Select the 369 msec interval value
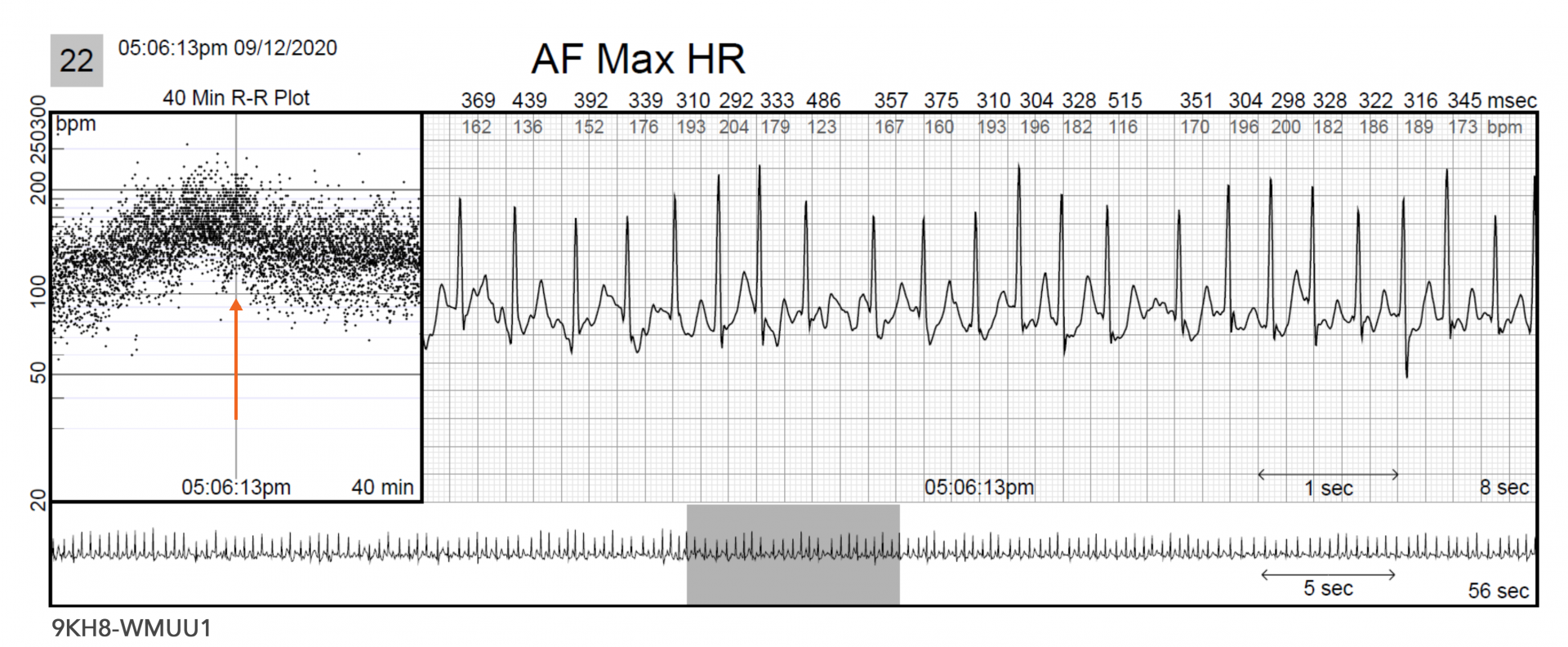Screen dimensions: 1568x647 pos(478,100)
